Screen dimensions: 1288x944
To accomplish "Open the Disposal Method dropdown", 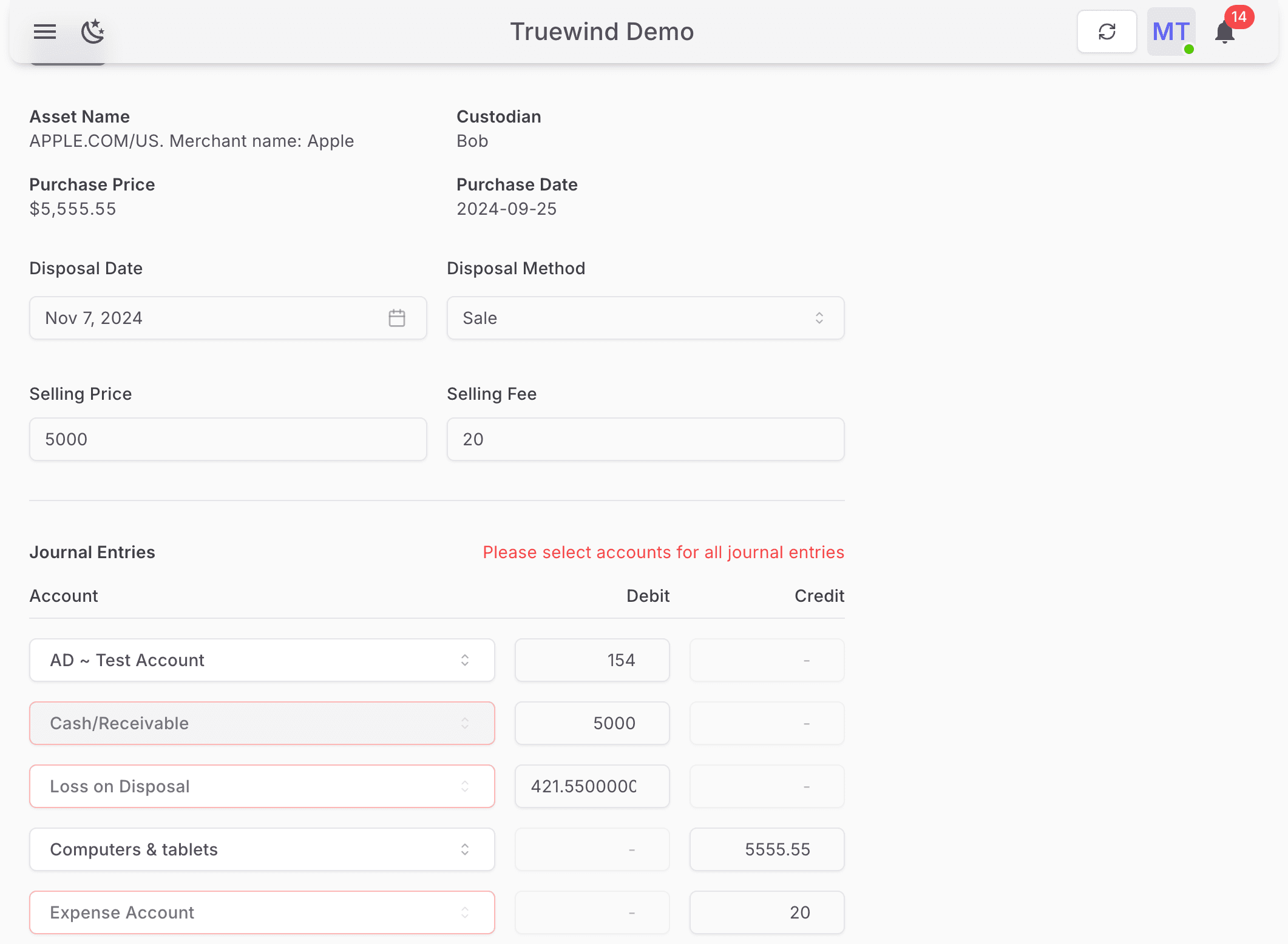I will pos(645,317).
